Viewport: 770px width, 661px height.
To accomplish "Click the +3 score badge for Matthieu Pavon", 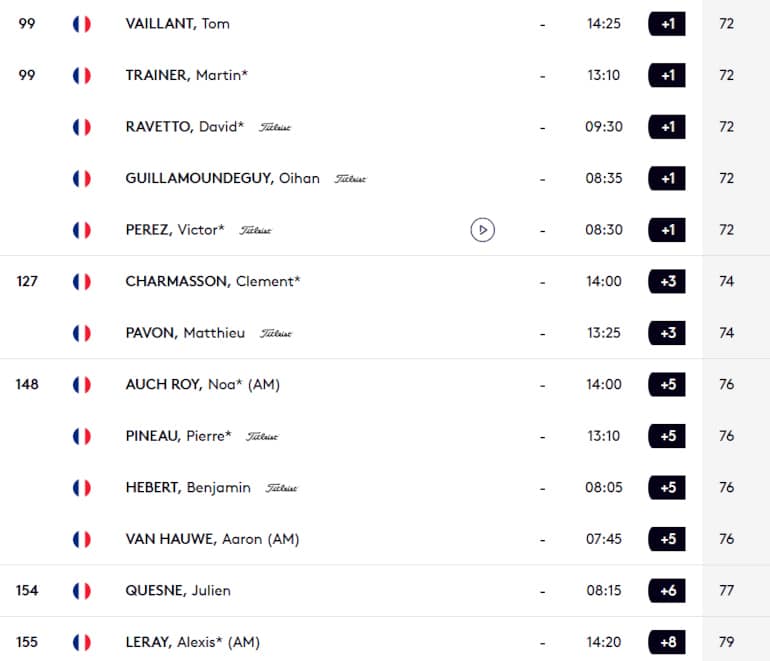I will point(667,333).
